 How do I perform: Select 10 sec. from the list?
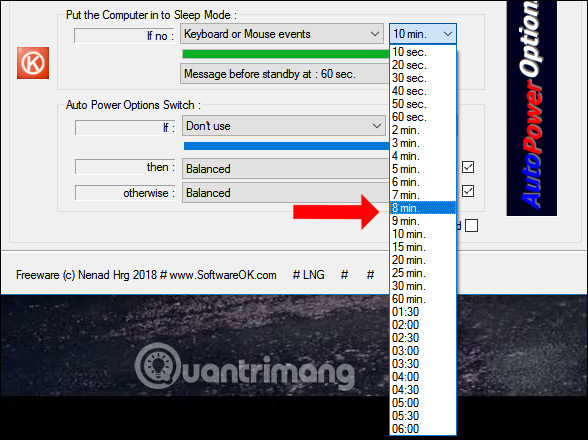423,52
